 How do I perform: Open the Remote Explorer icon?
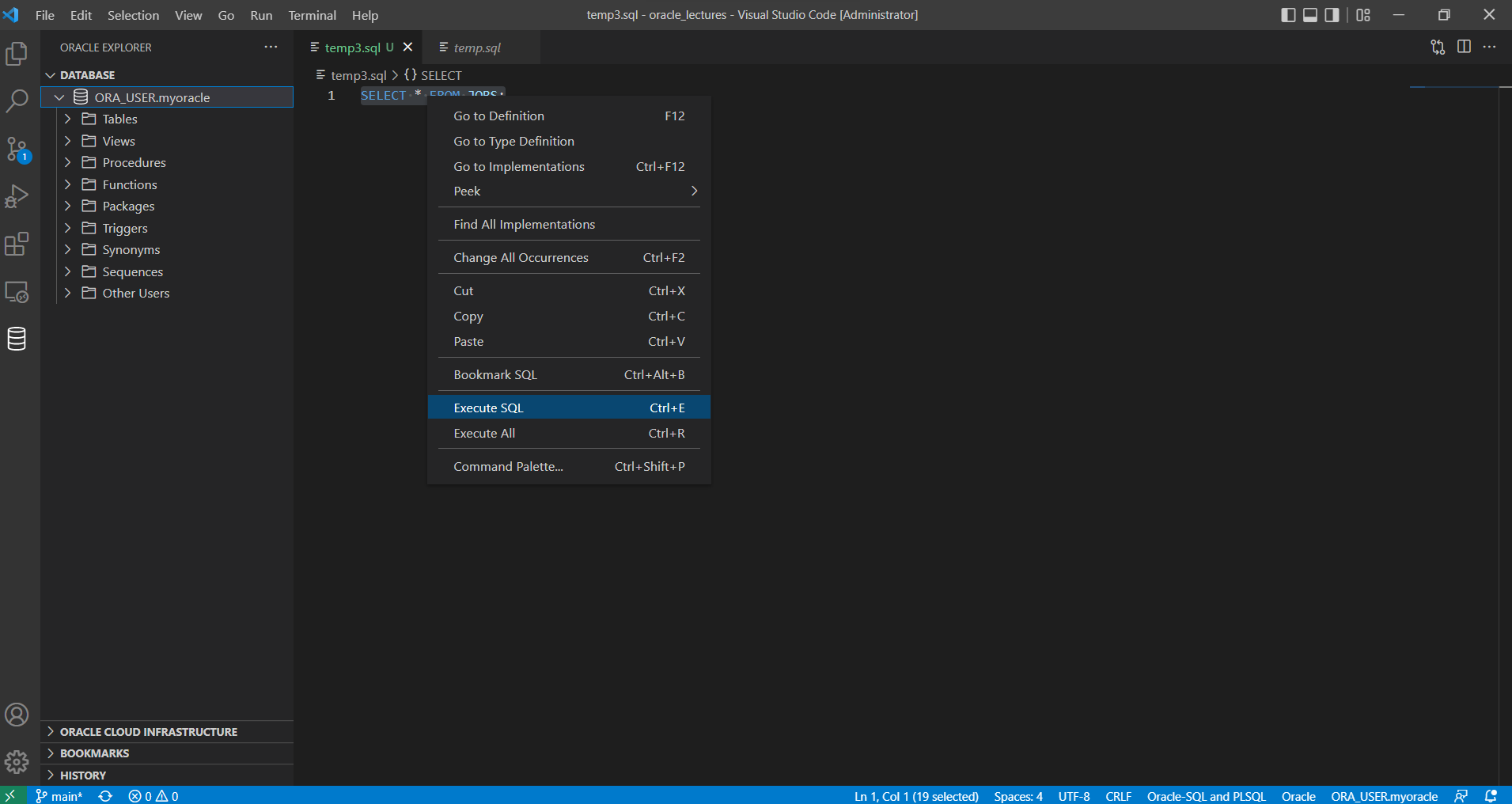point(17,292)
